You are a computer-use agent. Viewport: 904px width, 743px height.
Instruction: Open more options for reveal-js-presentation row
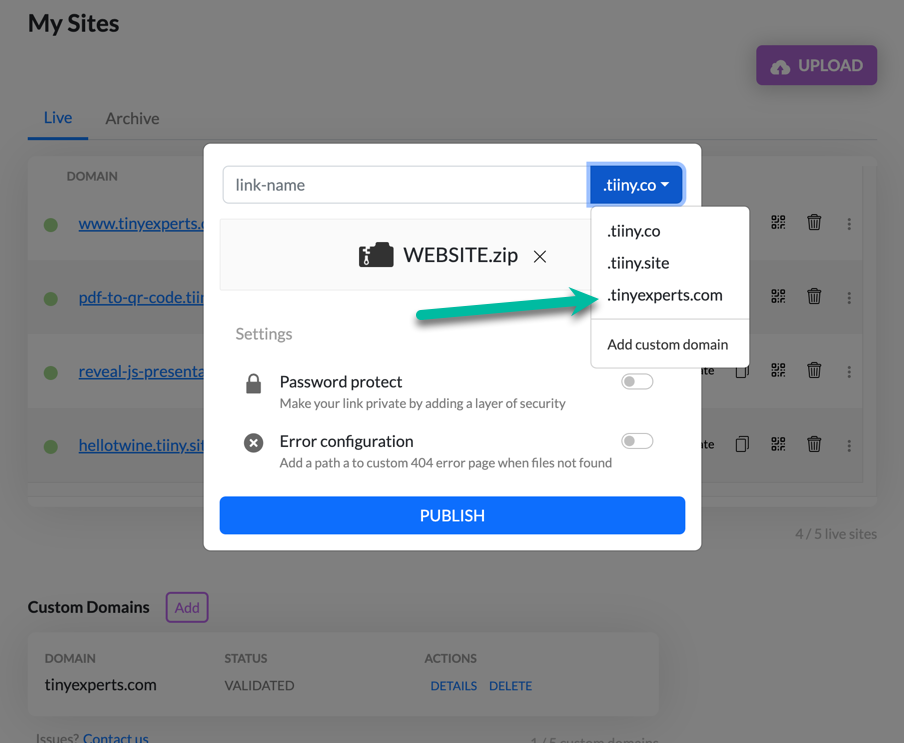coord(849,372)
